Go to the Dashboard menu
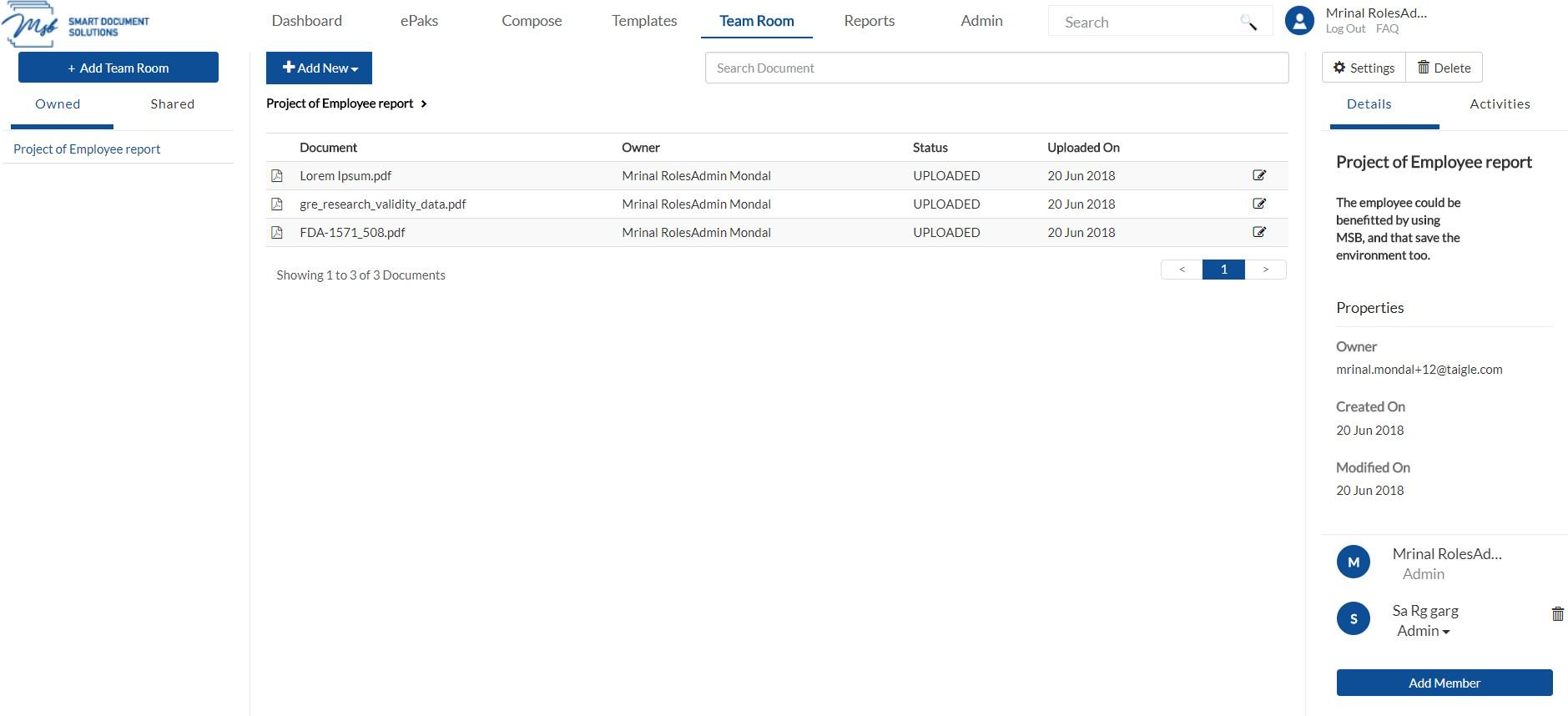The image size is (1568, 716). [306, 21]
